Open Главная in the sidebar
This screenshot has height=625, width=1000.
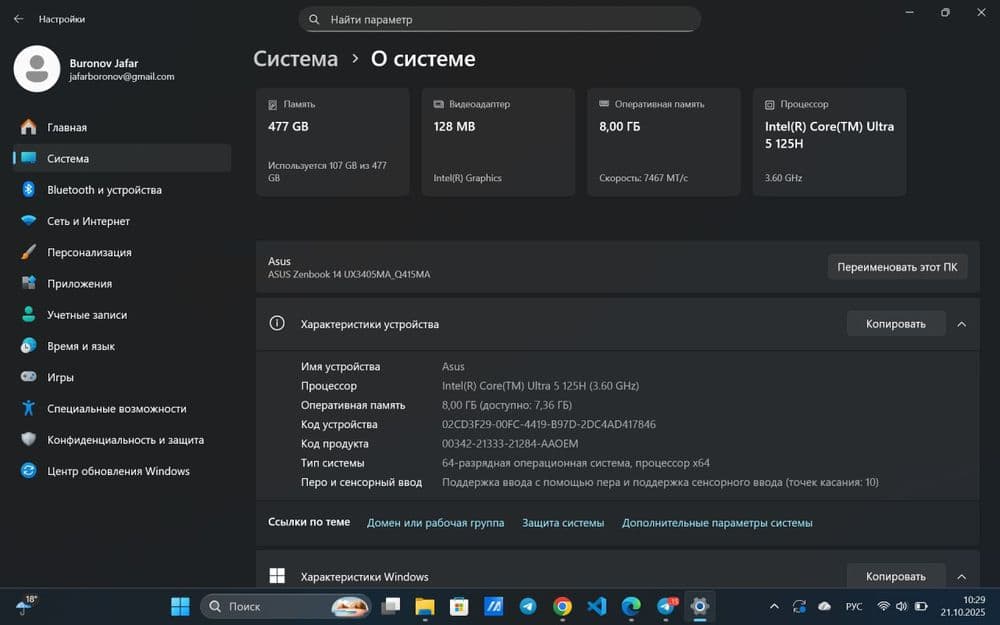pyautogui.click(x=122, y=127)
